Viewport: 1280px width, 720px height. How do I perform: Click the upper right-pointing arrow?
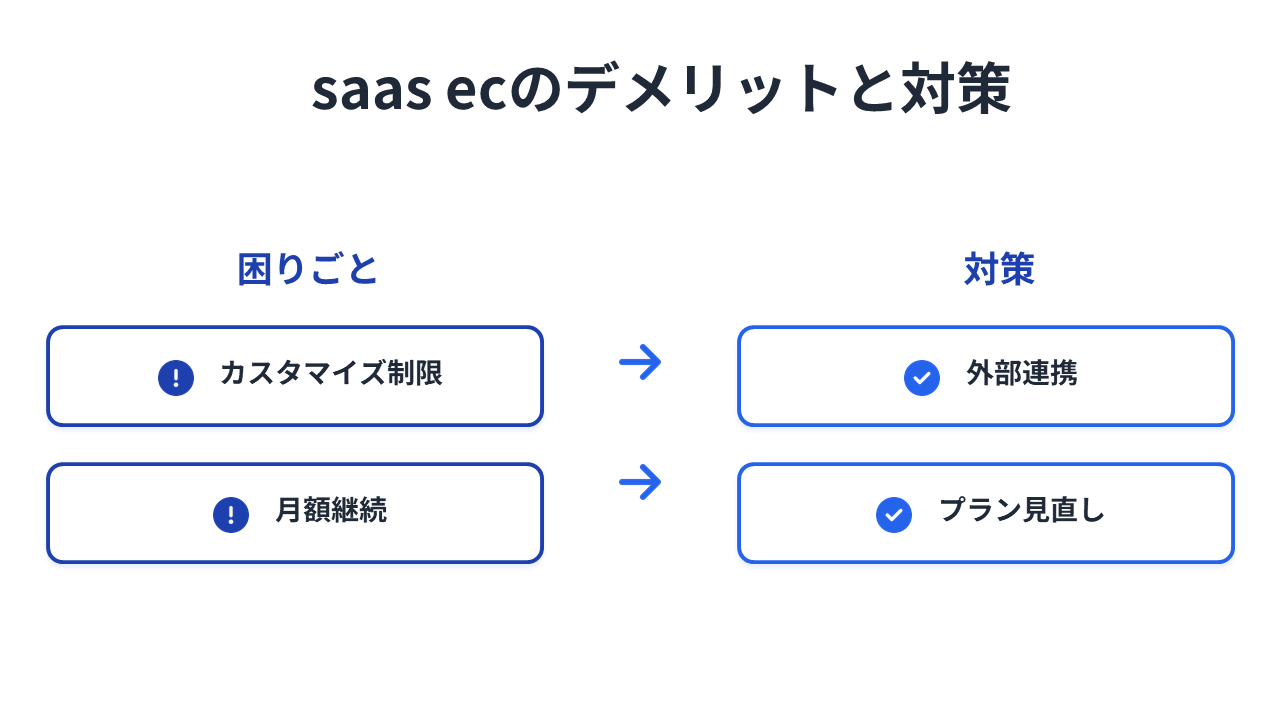point(640,361)
